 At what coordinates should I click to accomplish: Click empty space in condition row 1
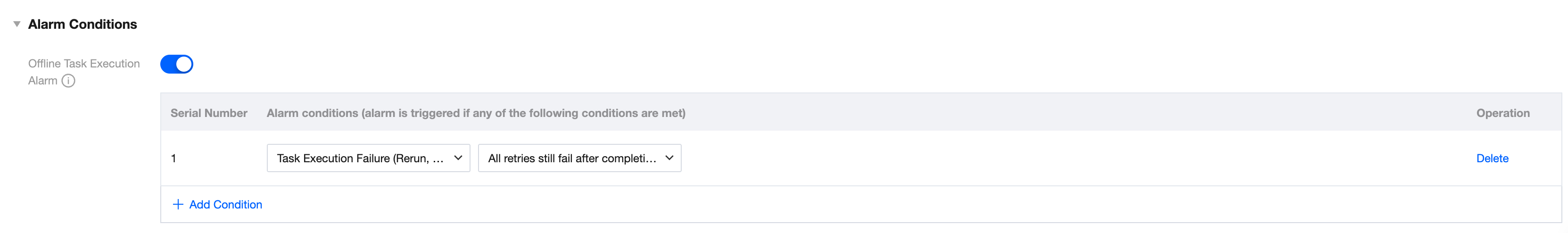[x=1035, y=158]
